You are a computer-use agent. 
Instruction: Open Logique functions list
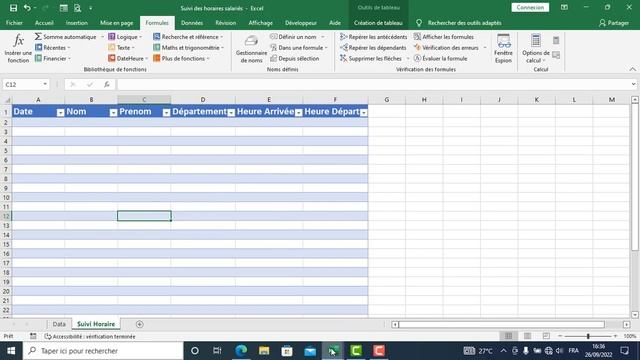pyautogui.click(x=125, y=37)
